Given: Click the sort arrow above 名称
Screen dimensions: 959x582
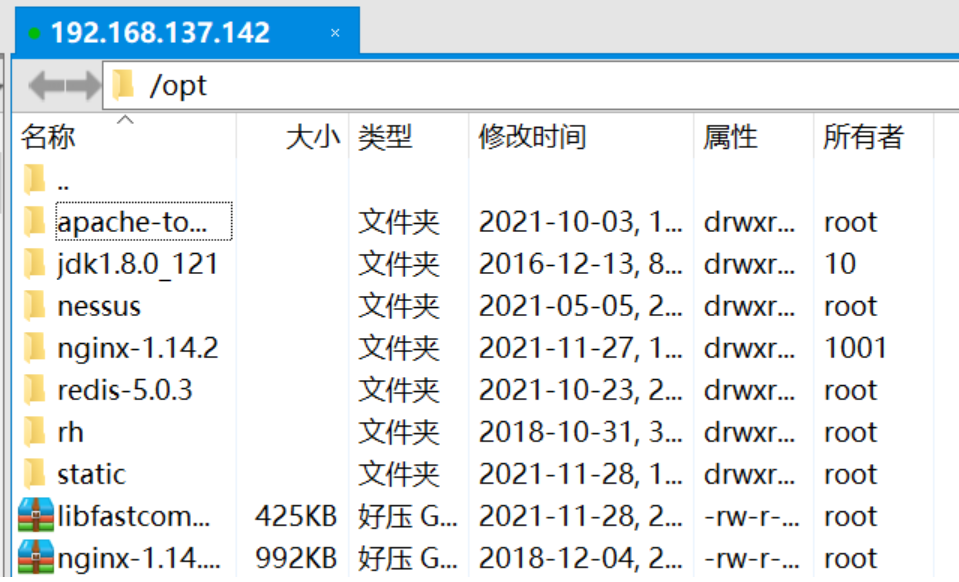Looking at the screenshot, I should click(x=125, y=119).
